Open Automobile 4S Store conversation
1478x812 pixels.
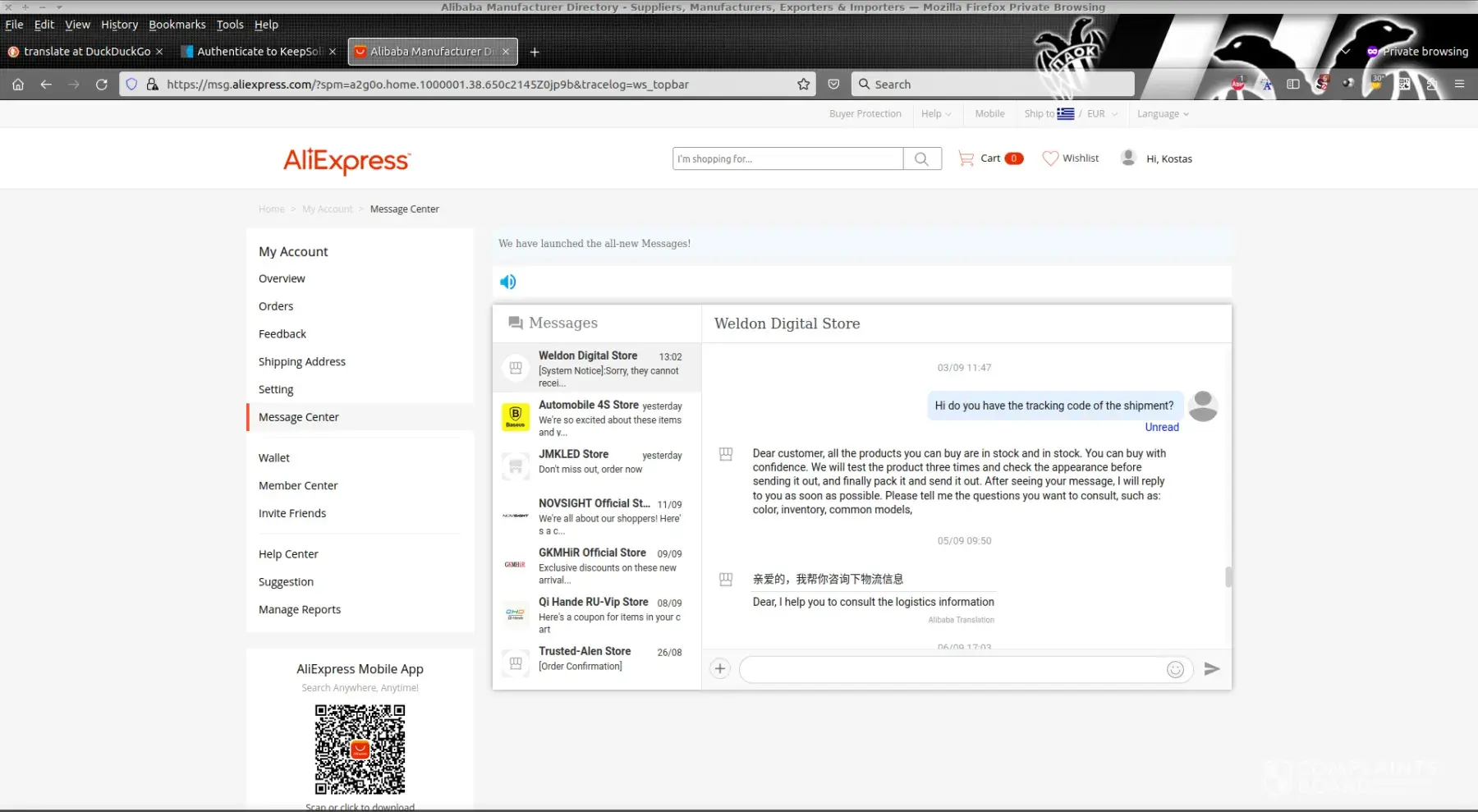pyautogui.click(x=597, y=417)
